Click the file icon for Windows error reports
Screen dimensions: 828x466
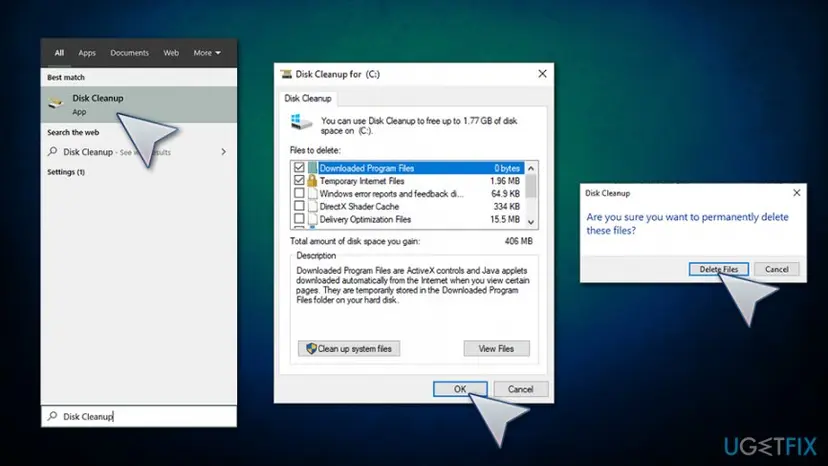[313, 193]
